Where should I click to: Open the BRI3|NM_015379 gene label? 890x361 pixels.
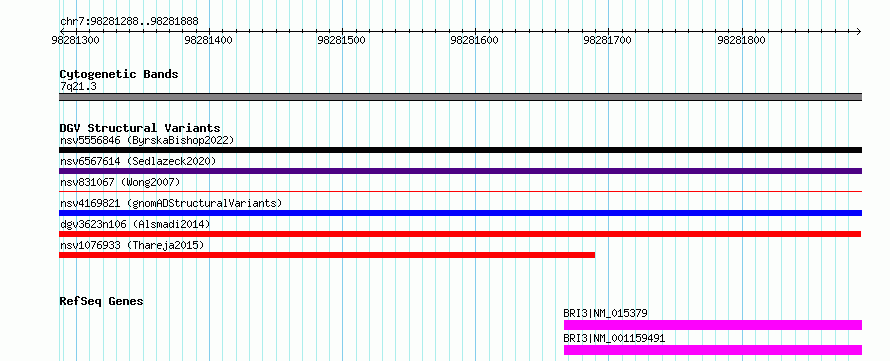point(605,313)
